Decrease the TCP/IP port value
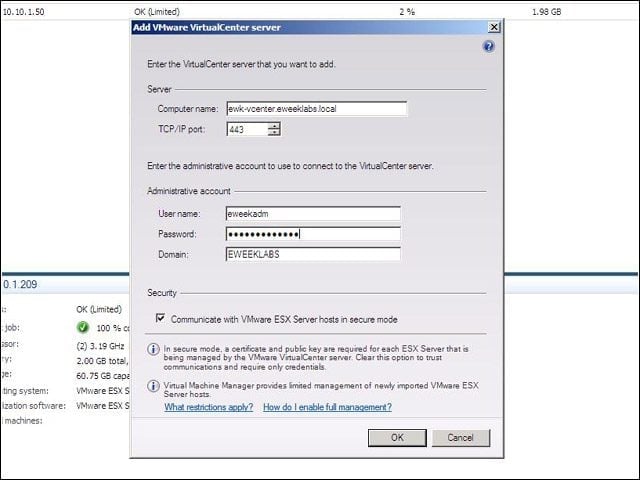Screen dimensions: 640x480 point(274,133)
